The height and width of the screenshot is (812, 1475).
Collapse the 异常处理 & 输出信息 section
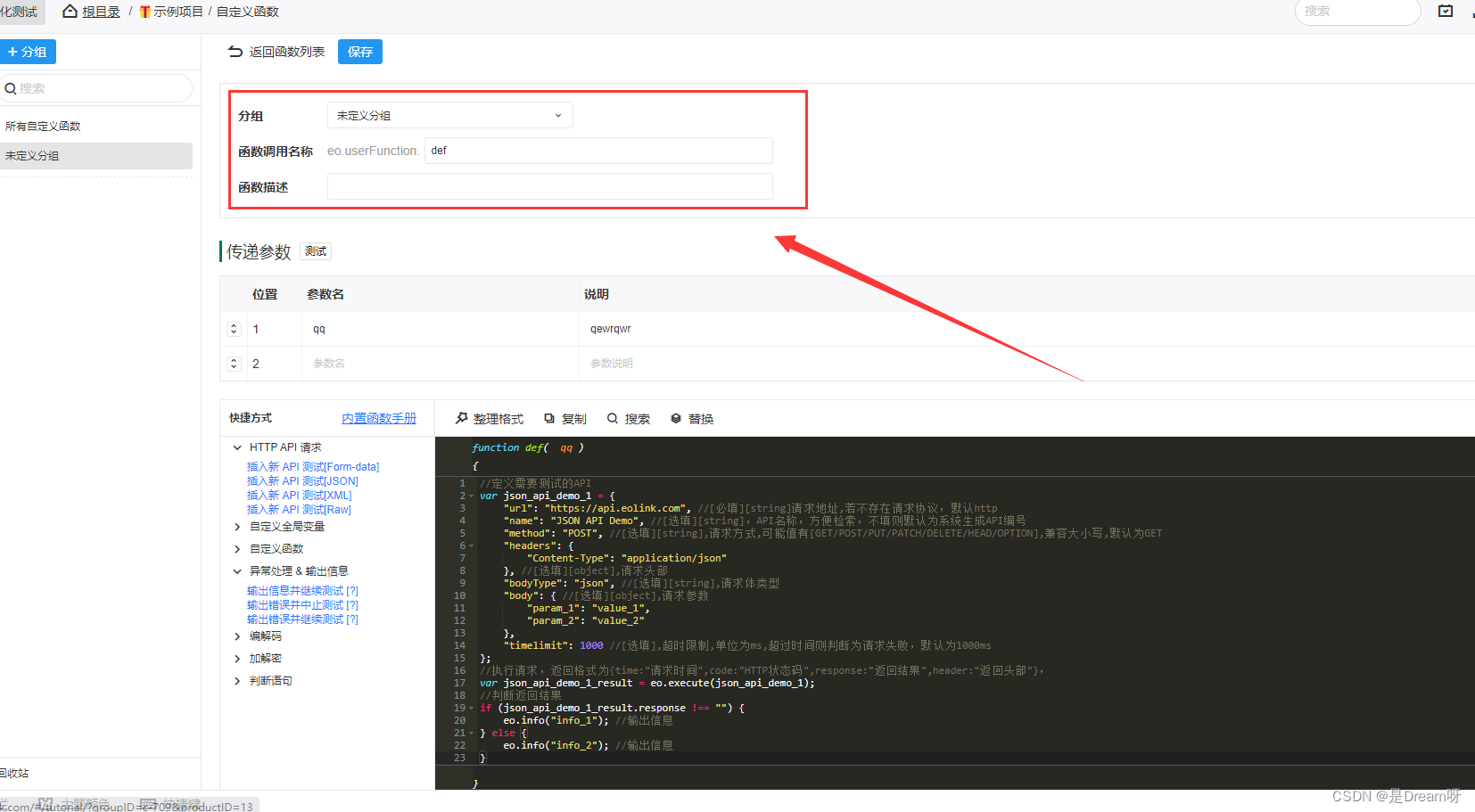tap(237, 571)
